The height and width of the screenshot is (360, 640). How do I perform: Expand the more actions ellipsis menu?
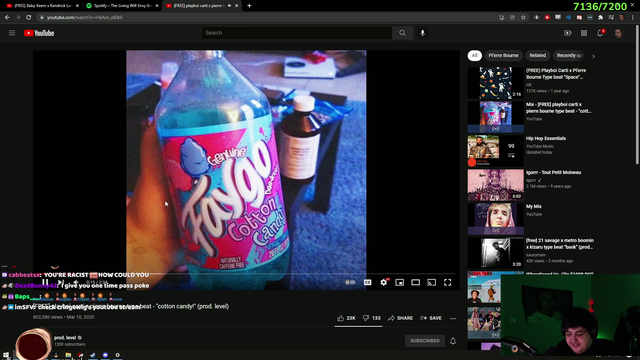click(453, 318)
